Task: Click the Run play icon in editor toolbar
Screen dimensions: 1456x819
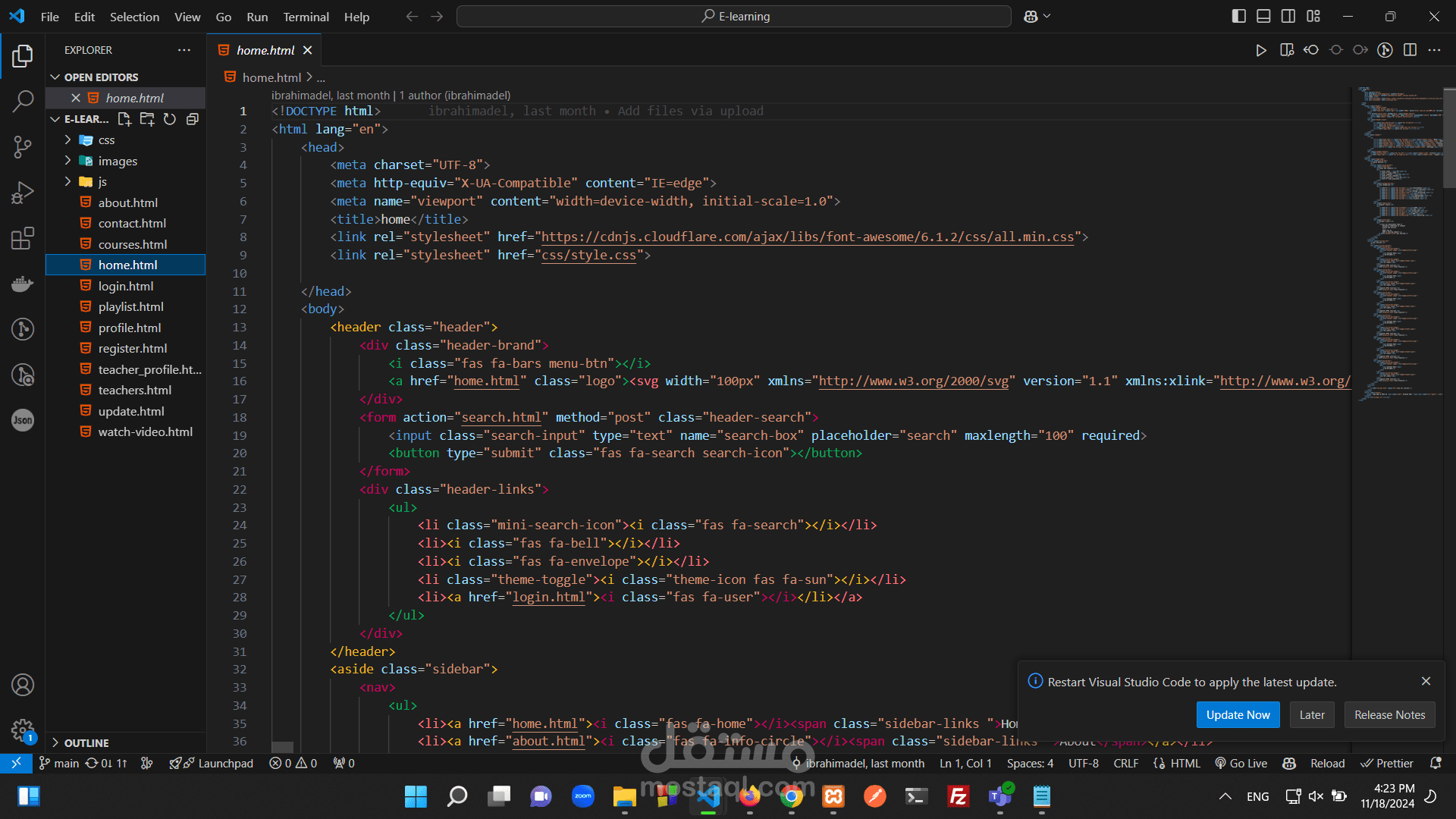Action: coord(1260,50)
